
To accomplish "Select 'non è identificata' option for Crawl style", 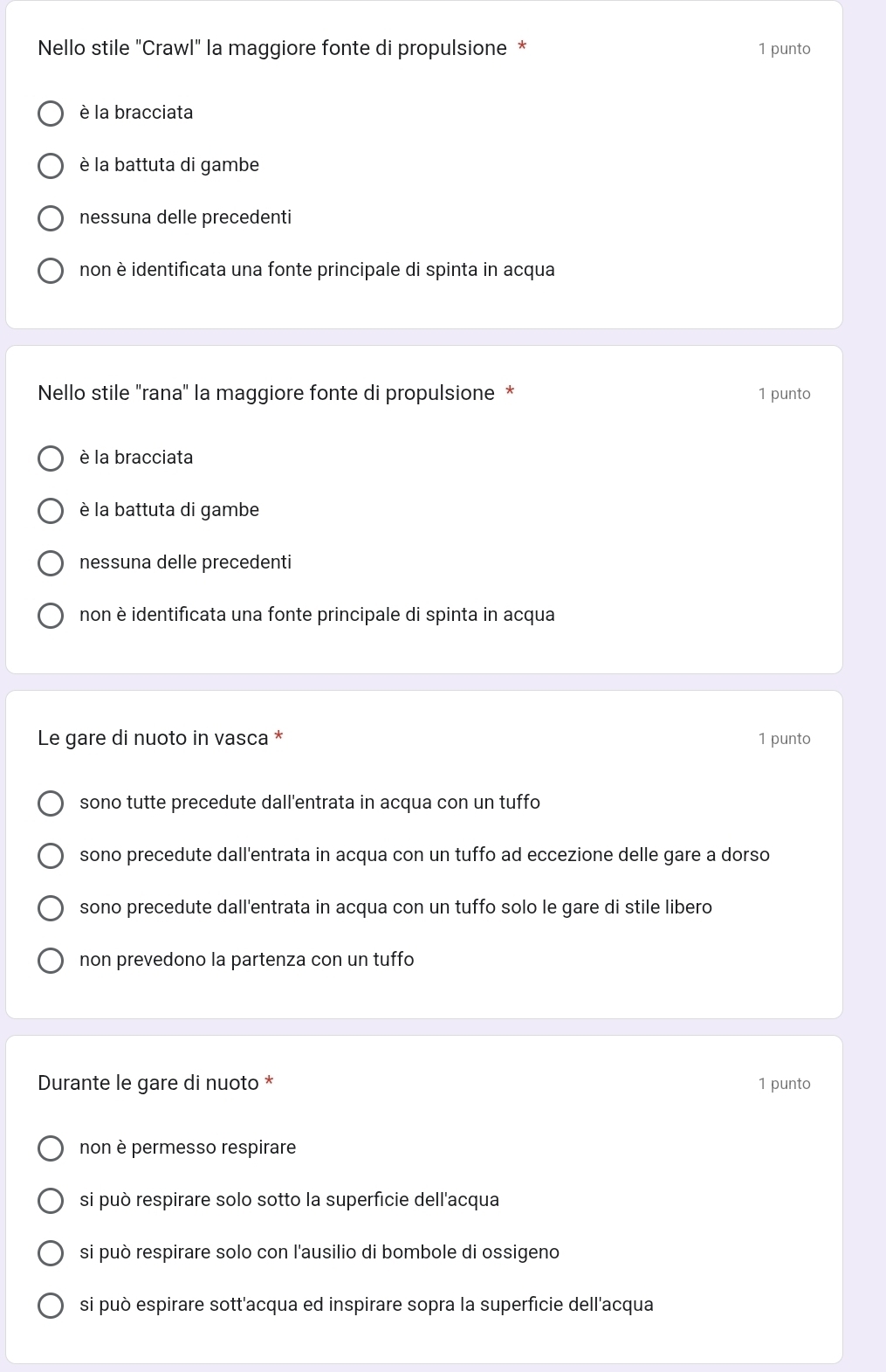I will pyautogui.click(x=51, y=271).
